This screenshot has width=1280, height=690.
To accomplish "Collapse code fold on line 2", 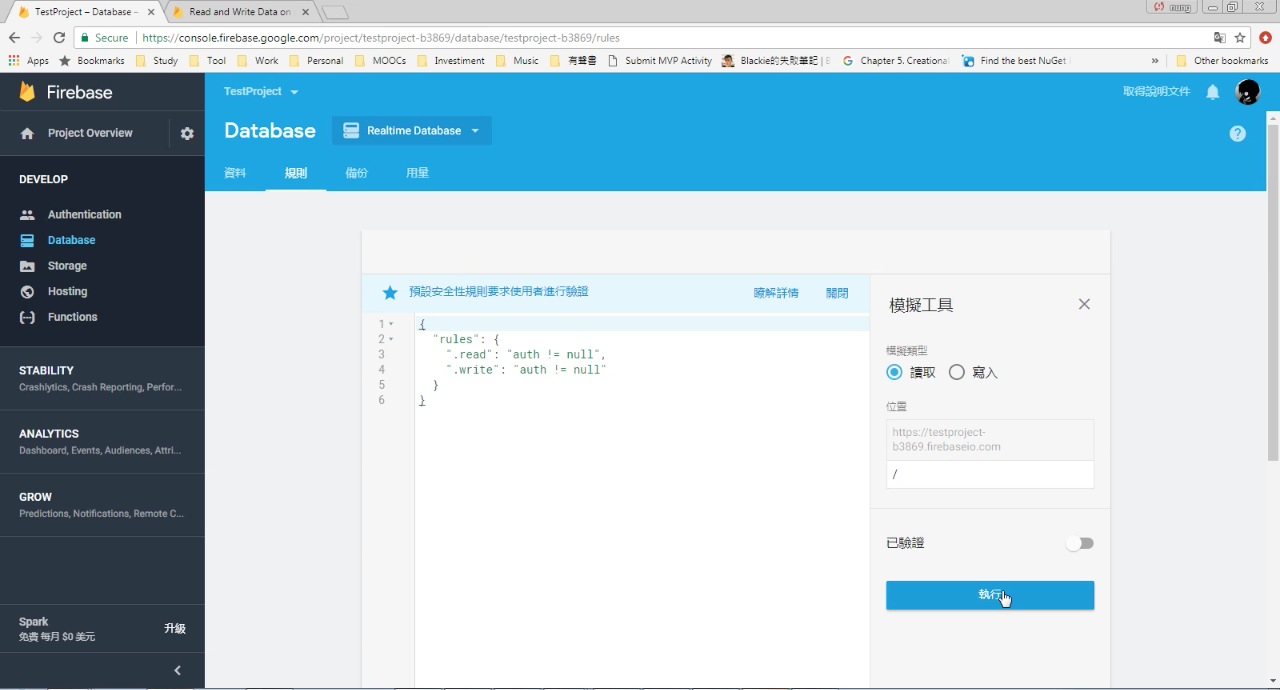I will pyautogui.click(x=391, y=339).
